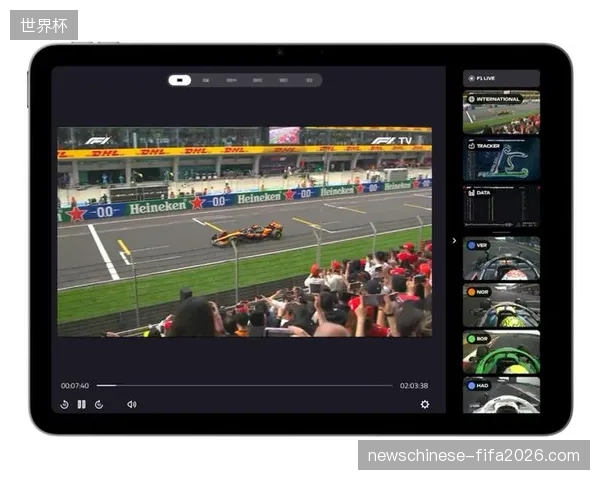The image size is (600, 480).
Task: Open the TRACKER map feed
Action: tap(501, 159)
